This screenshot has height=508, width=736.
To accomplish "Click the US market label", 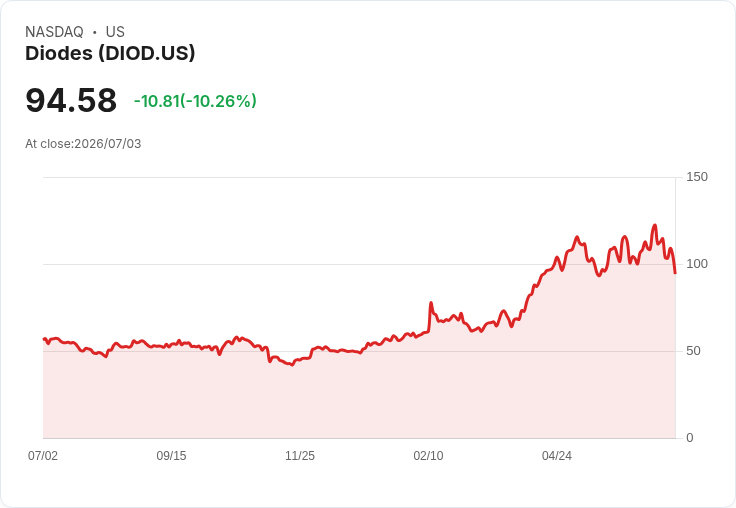I will tap(115, 32).
